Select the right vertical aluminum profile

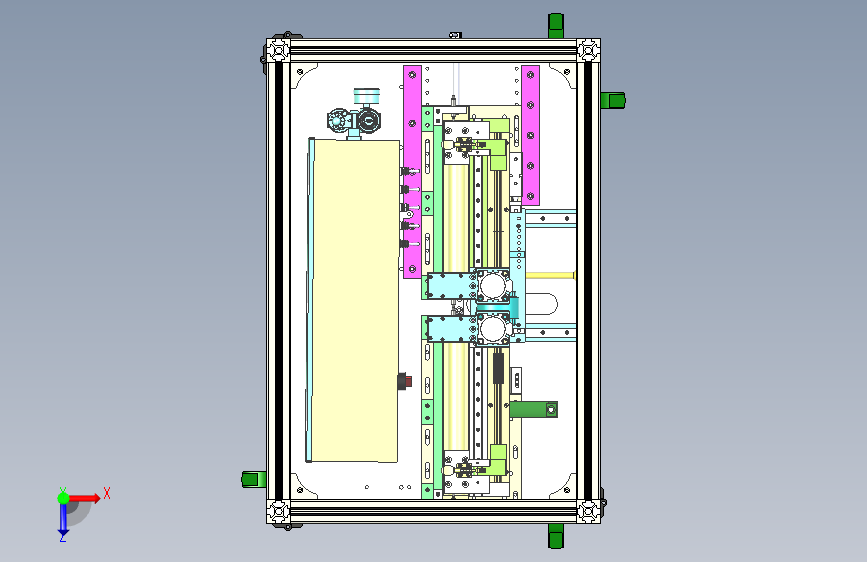tap(588, 281)
